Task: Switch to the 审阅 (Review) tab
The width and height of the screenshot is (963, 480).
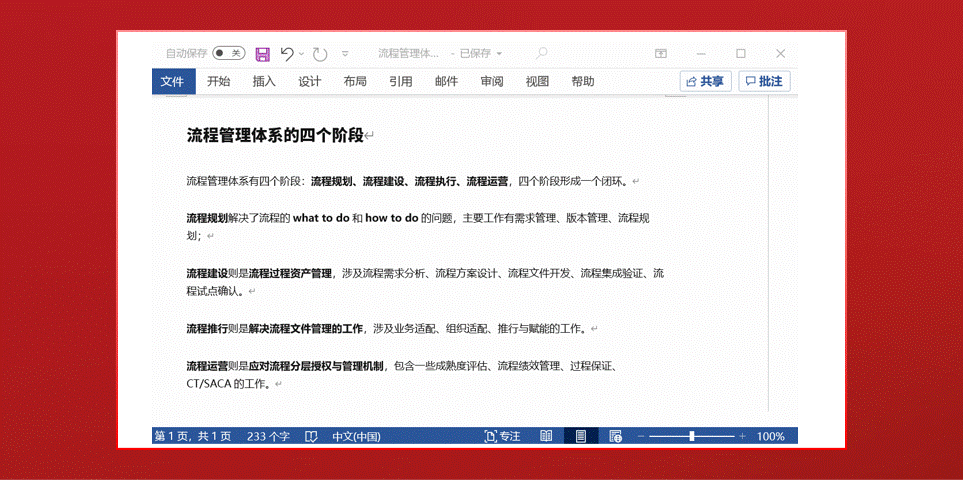Action: coord(492,82)
